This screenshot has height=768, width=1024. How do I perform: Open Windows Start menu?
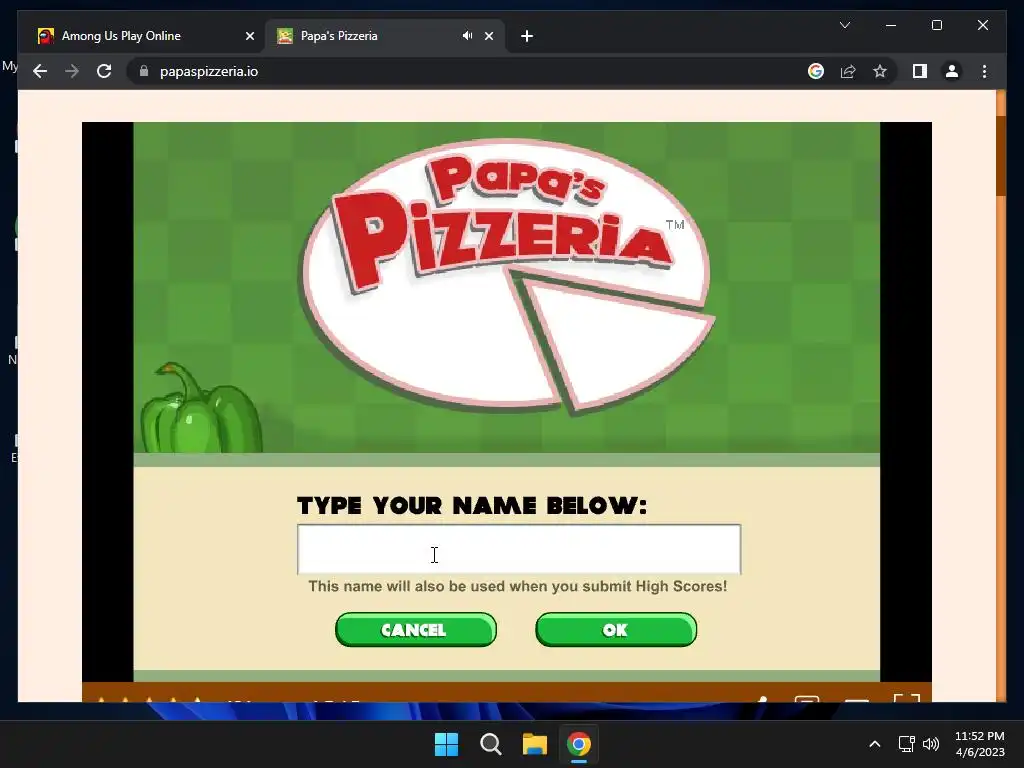447,744
